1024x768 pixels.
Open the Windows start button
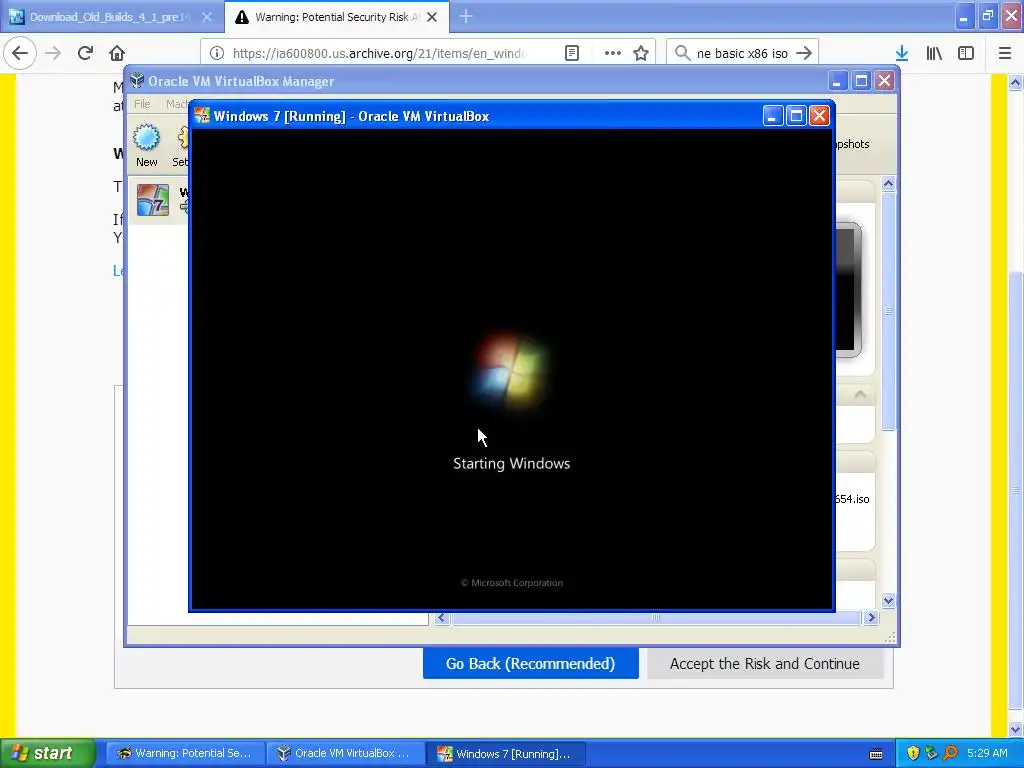click(46, 753)
